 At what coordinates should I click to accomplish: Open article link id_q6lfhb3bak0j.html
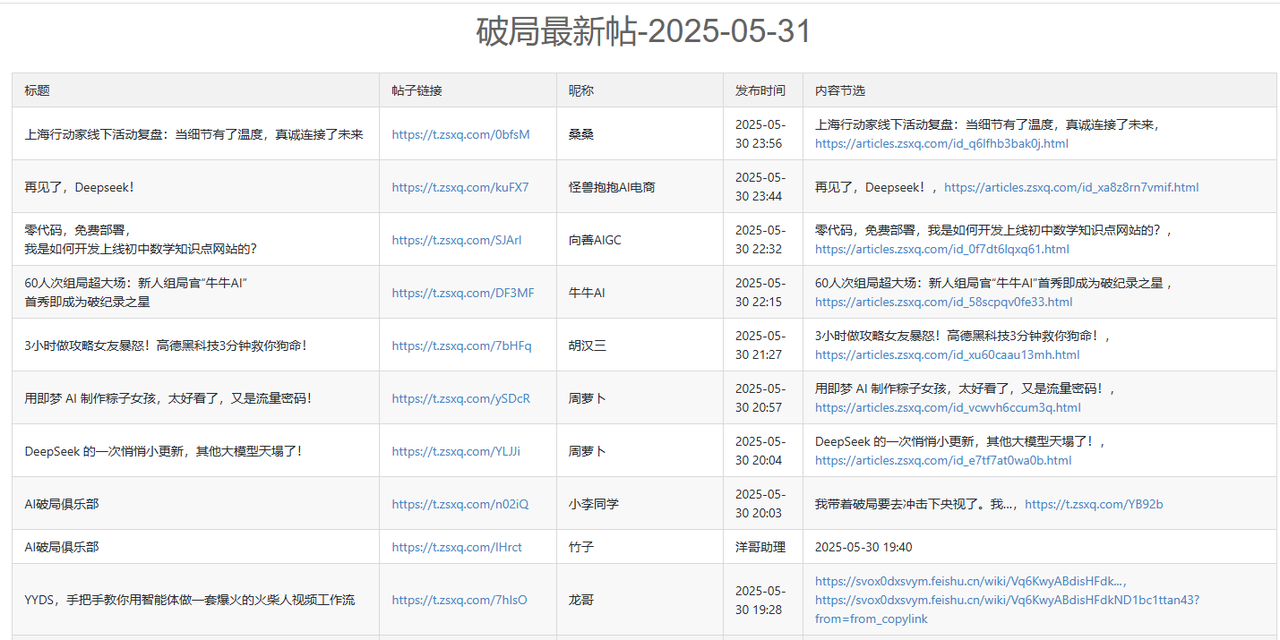point(941,143)
